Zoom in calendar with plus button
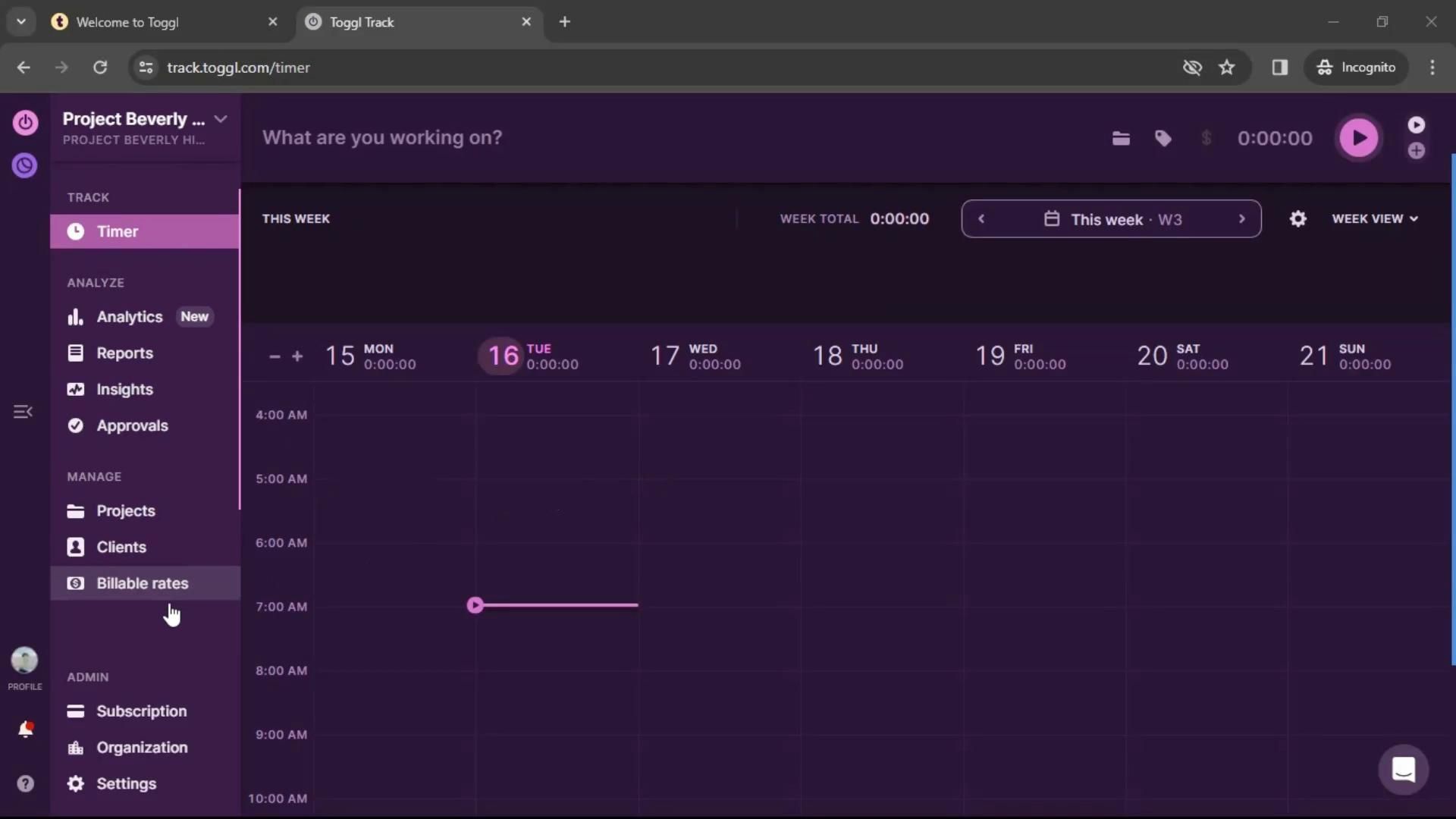The width and height of the screenshot is (1456, 819). pos(297,356)
